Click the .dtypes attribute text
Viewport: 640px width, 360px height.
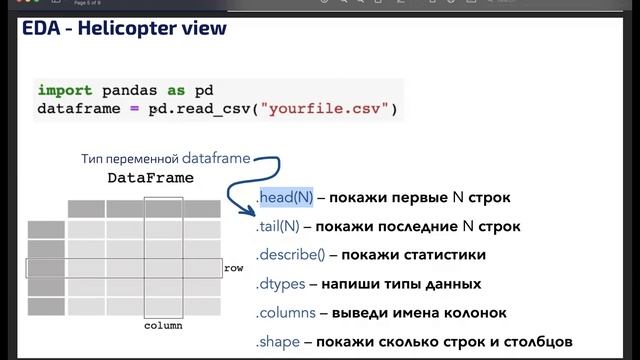(x=280, y=284)
